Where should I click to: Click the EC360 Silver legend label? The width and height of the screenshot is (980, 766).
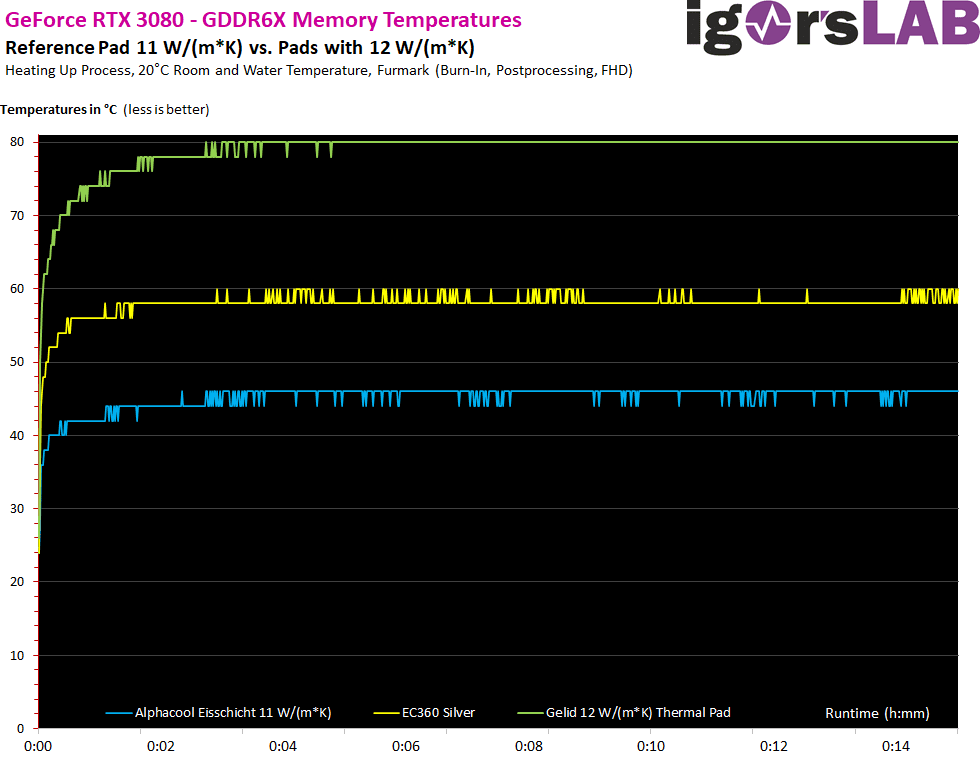click(x=438, y=712)
